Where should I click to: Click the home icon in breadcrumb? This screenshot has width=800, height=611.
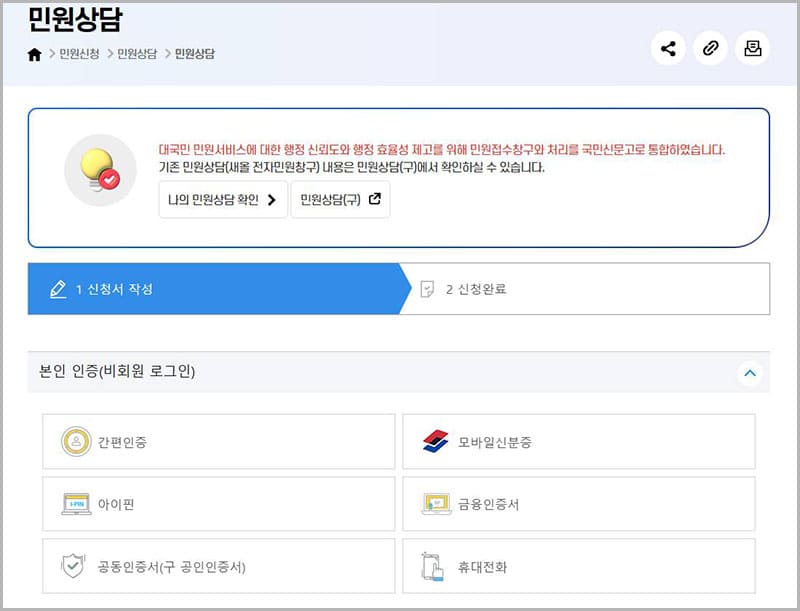tap(35, 54)
